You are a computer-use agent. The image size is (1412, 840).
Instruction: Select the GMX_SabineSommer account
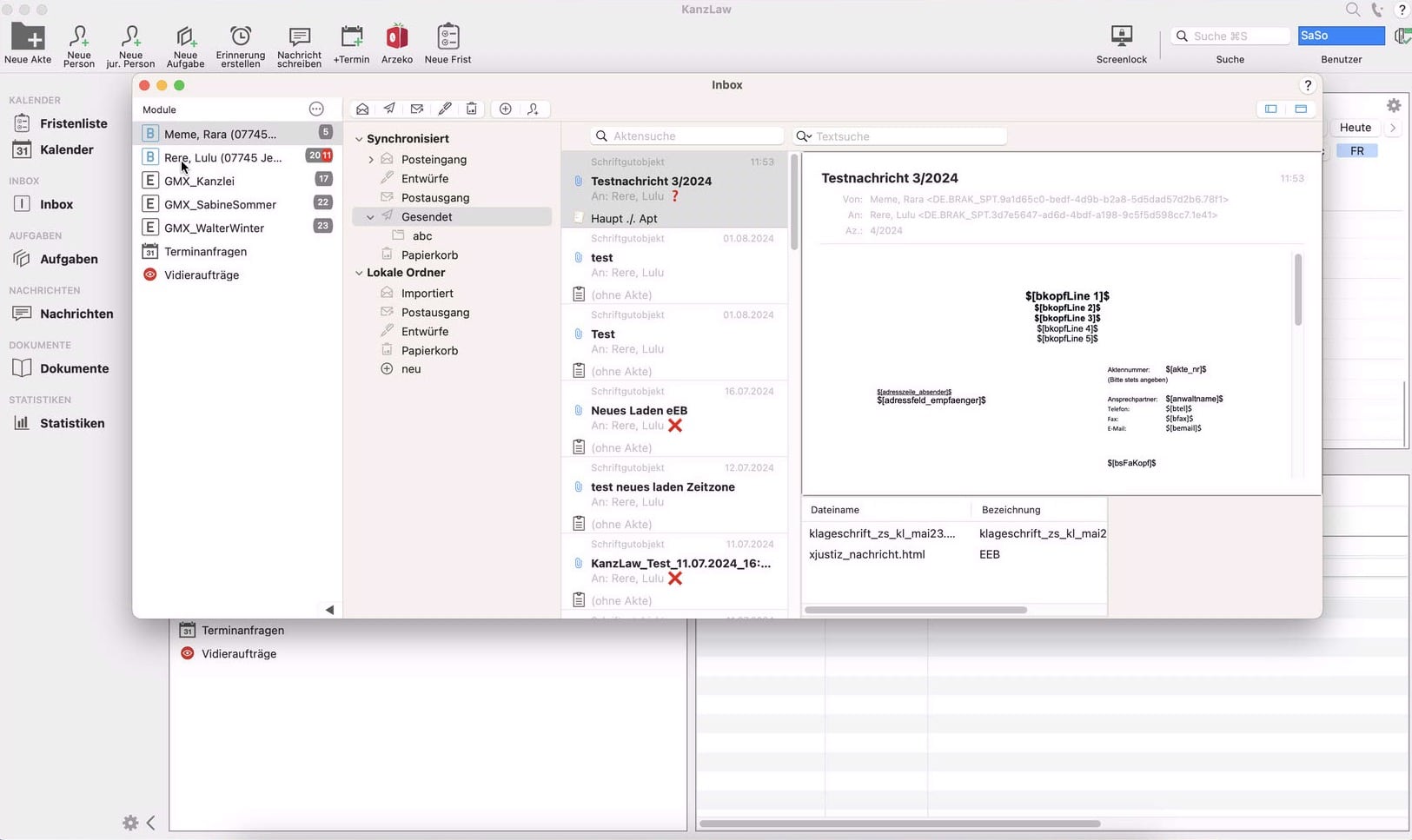click(237, 204)
